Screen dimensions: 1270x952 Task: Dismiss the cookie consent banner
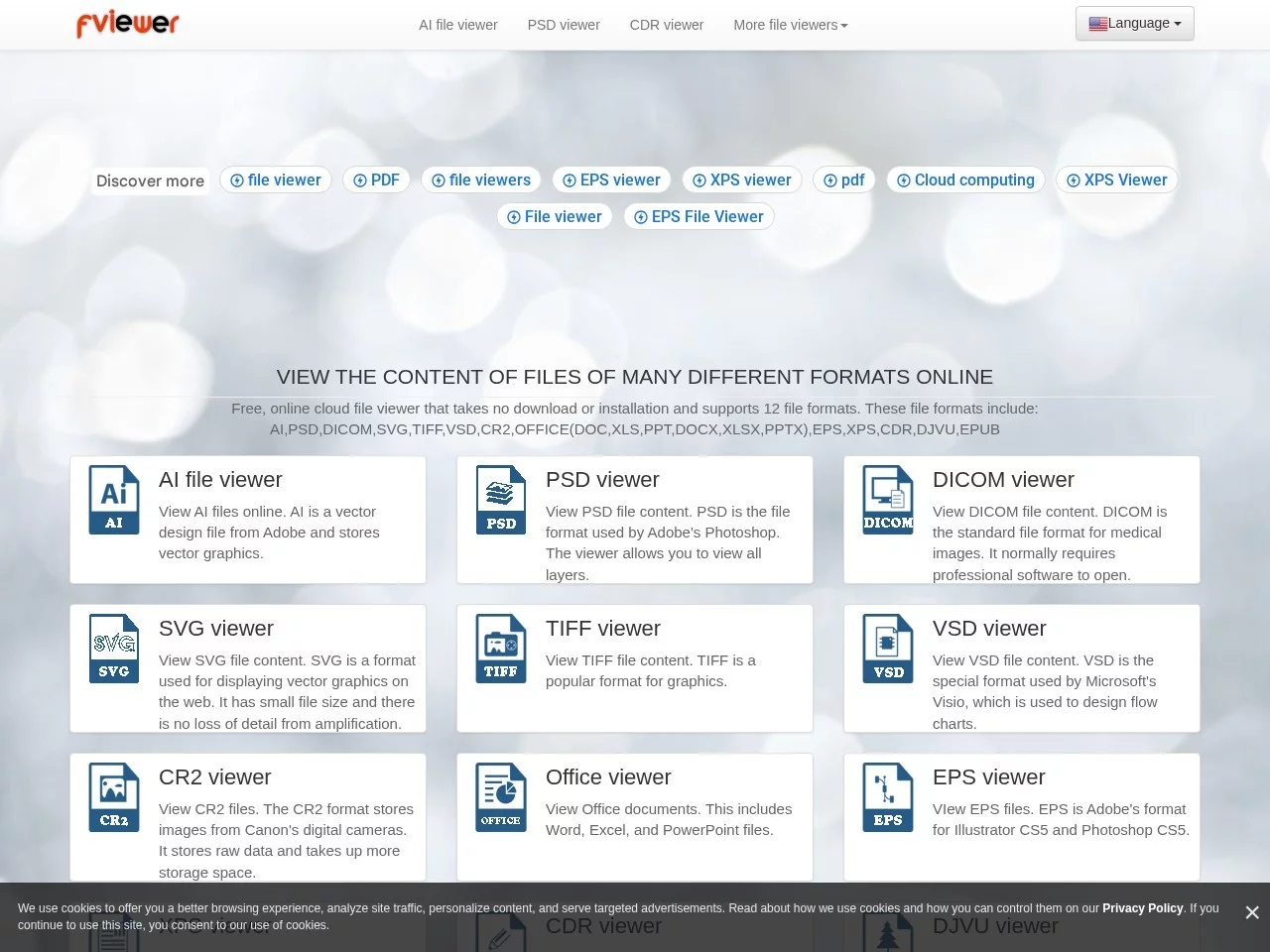(1251, 912)
